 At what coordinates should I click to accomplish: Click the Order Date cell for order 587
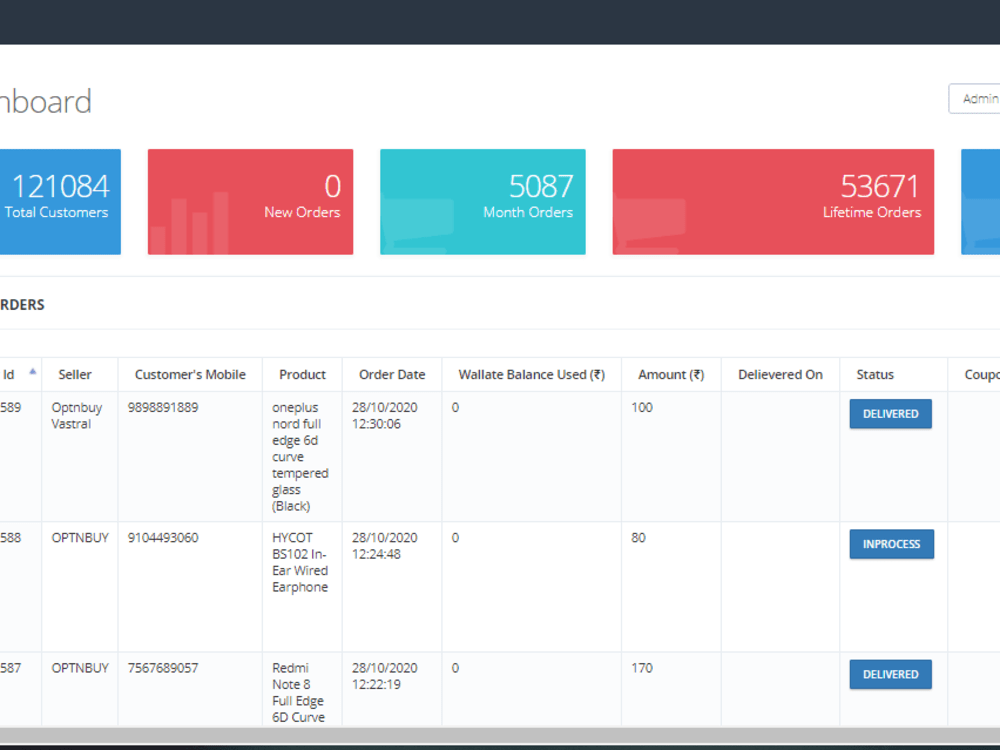pos(392,676)
